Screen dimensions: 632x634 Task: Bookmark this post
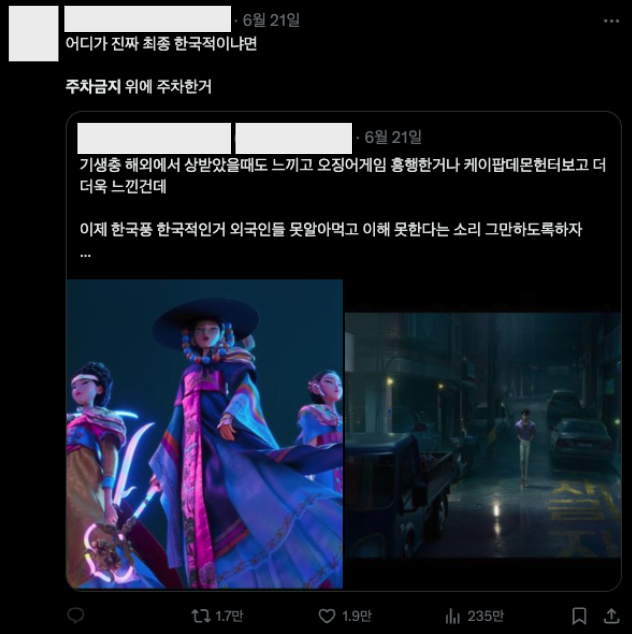pyautogui.click(x=579, y=616)
